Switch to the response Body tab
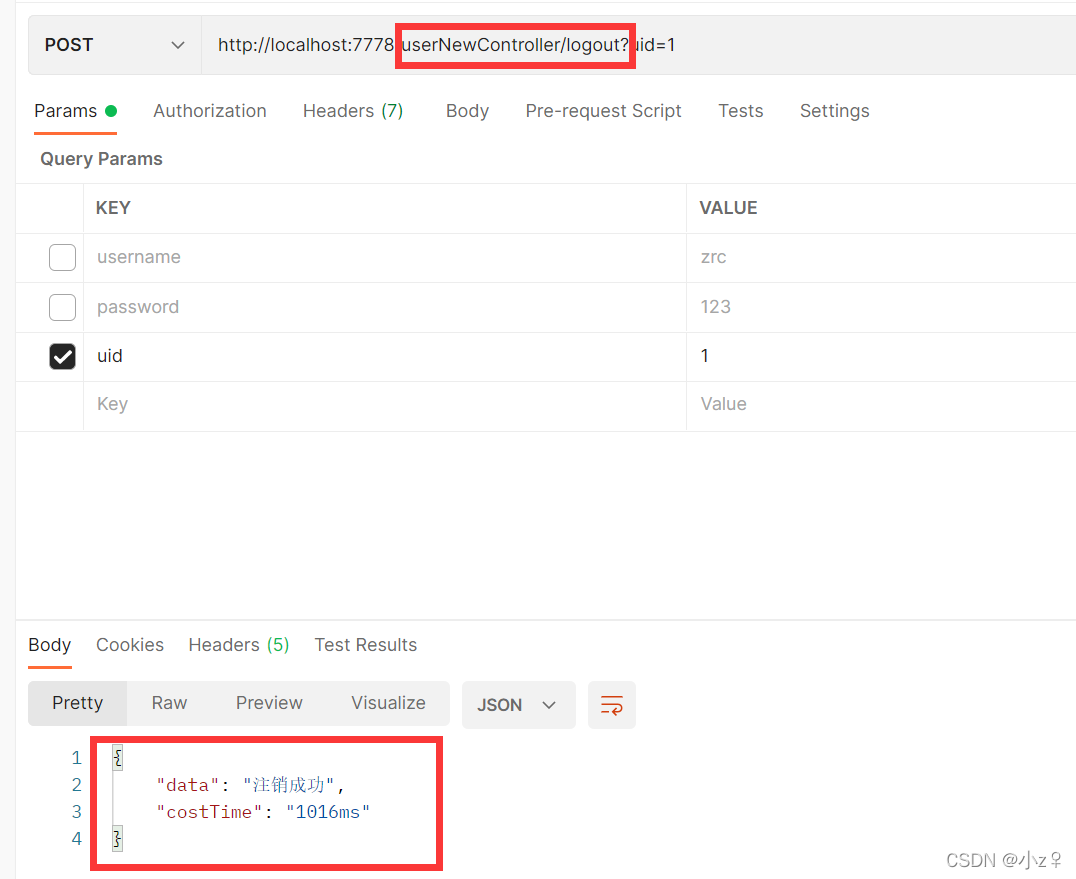The image size is (1076, 879). [x=49, y=645]
